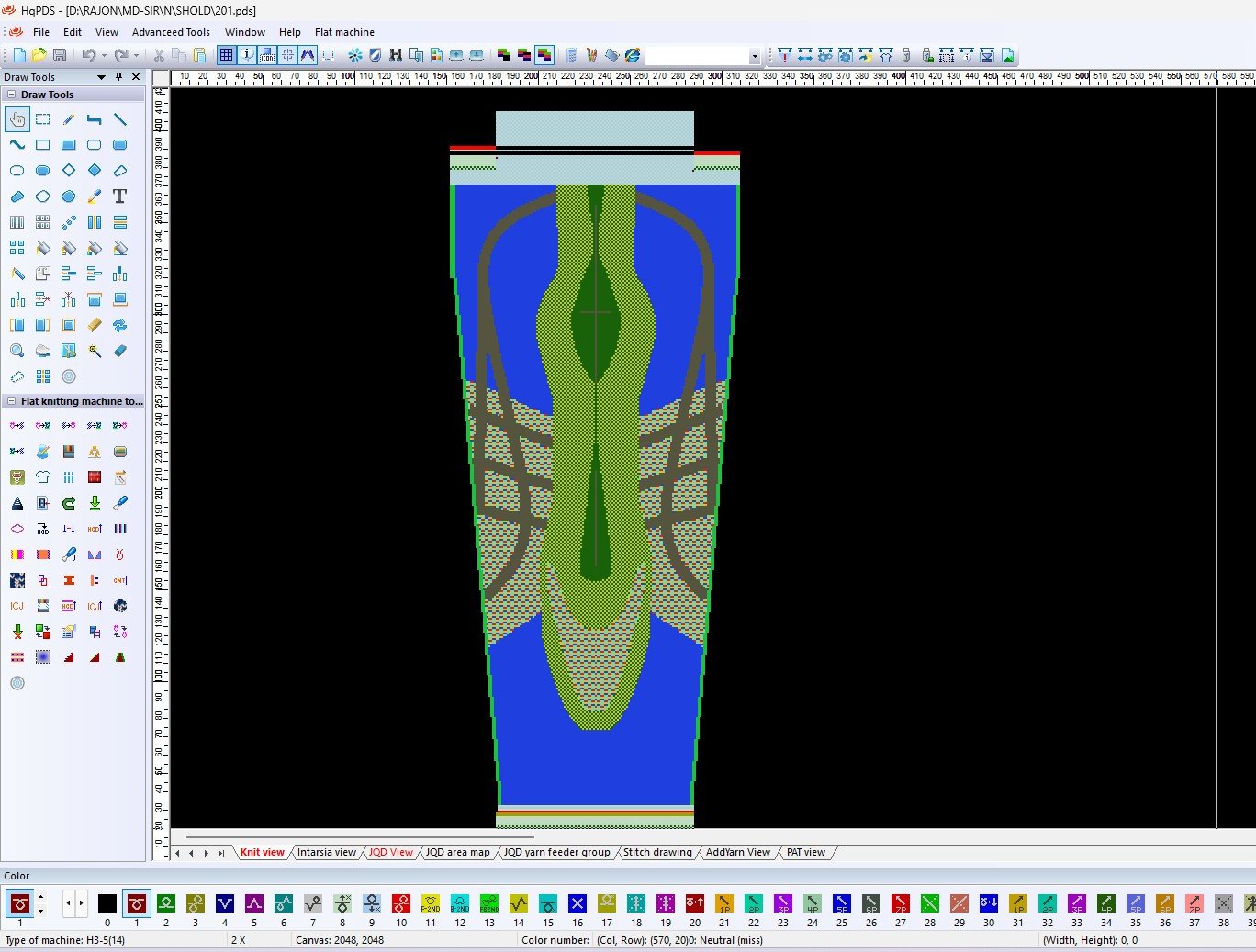Viewport: 1256px width, 952px height.
Task: Toggle the grid display button
Action: click(226, 55)
